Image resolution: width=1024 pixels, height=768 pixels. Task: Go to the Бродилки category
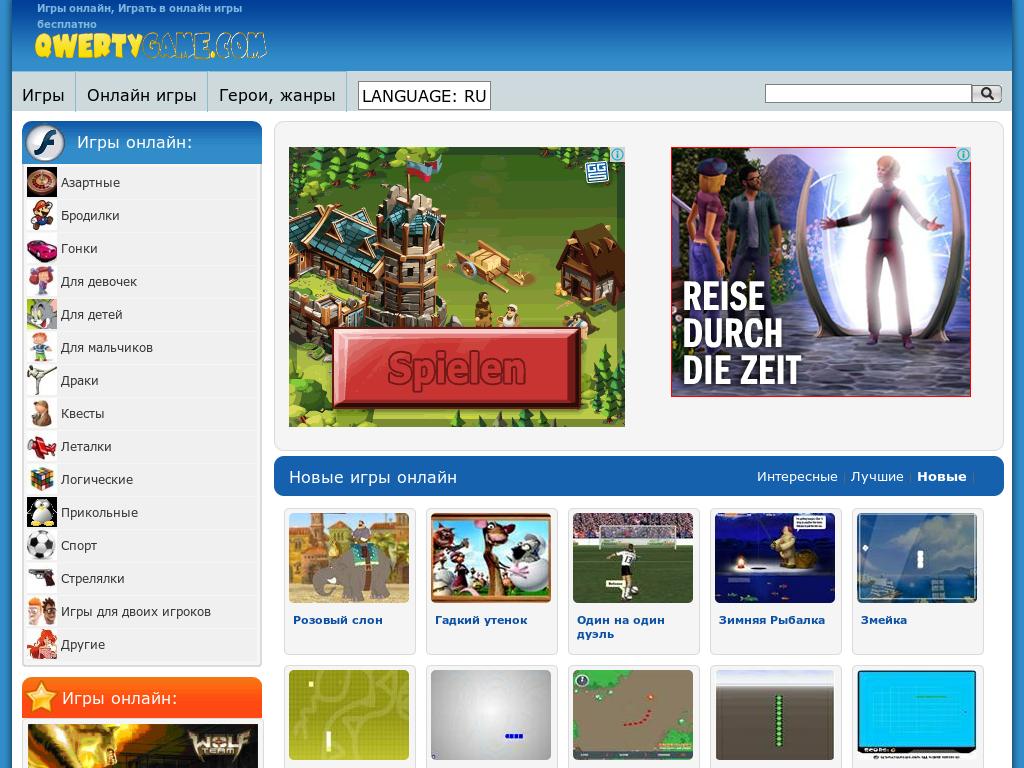pos(90,216)
